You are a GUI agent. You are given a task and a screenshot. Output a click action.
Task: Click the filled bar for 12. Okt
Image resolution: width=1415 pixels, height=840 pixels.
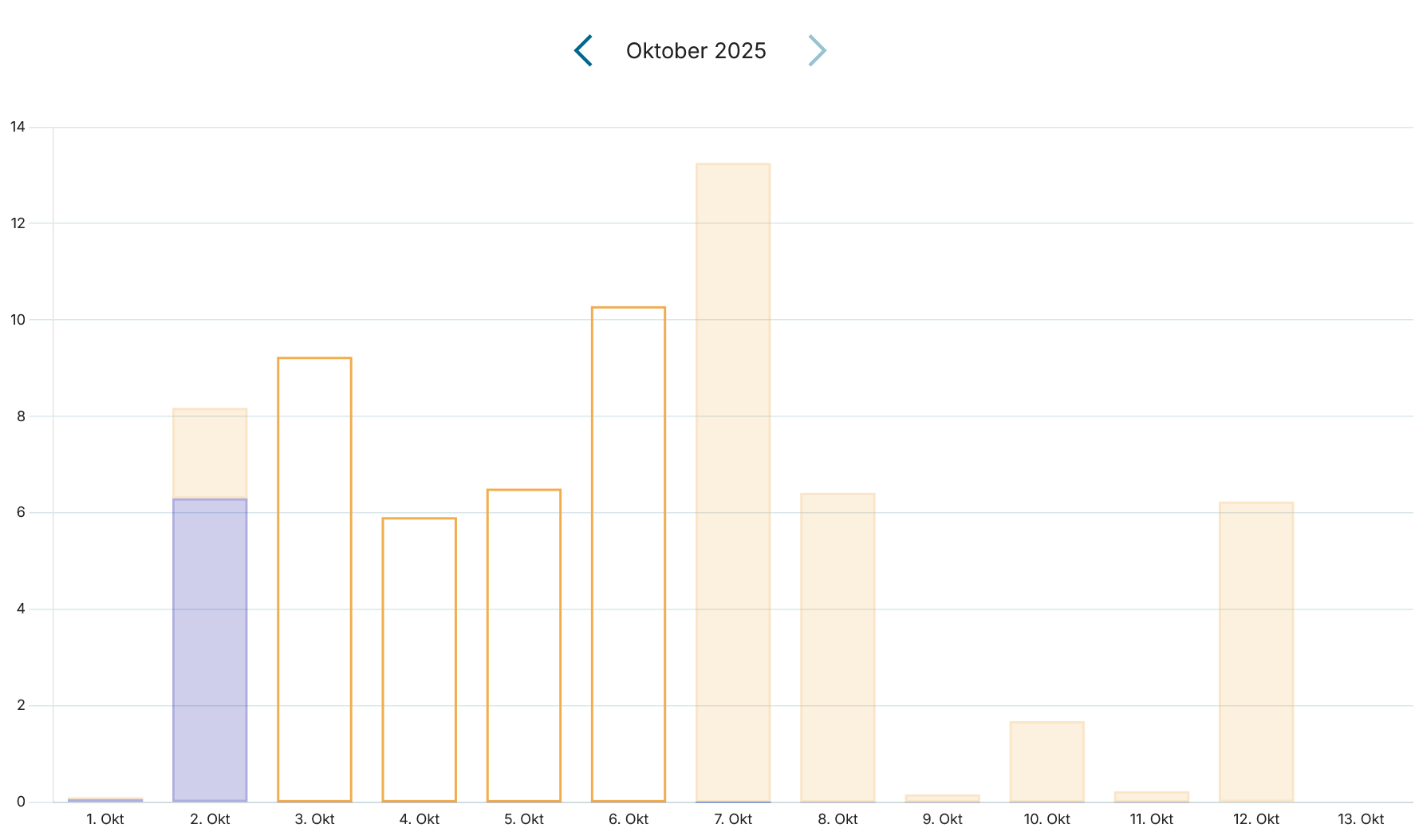[x=1255, y=651]
